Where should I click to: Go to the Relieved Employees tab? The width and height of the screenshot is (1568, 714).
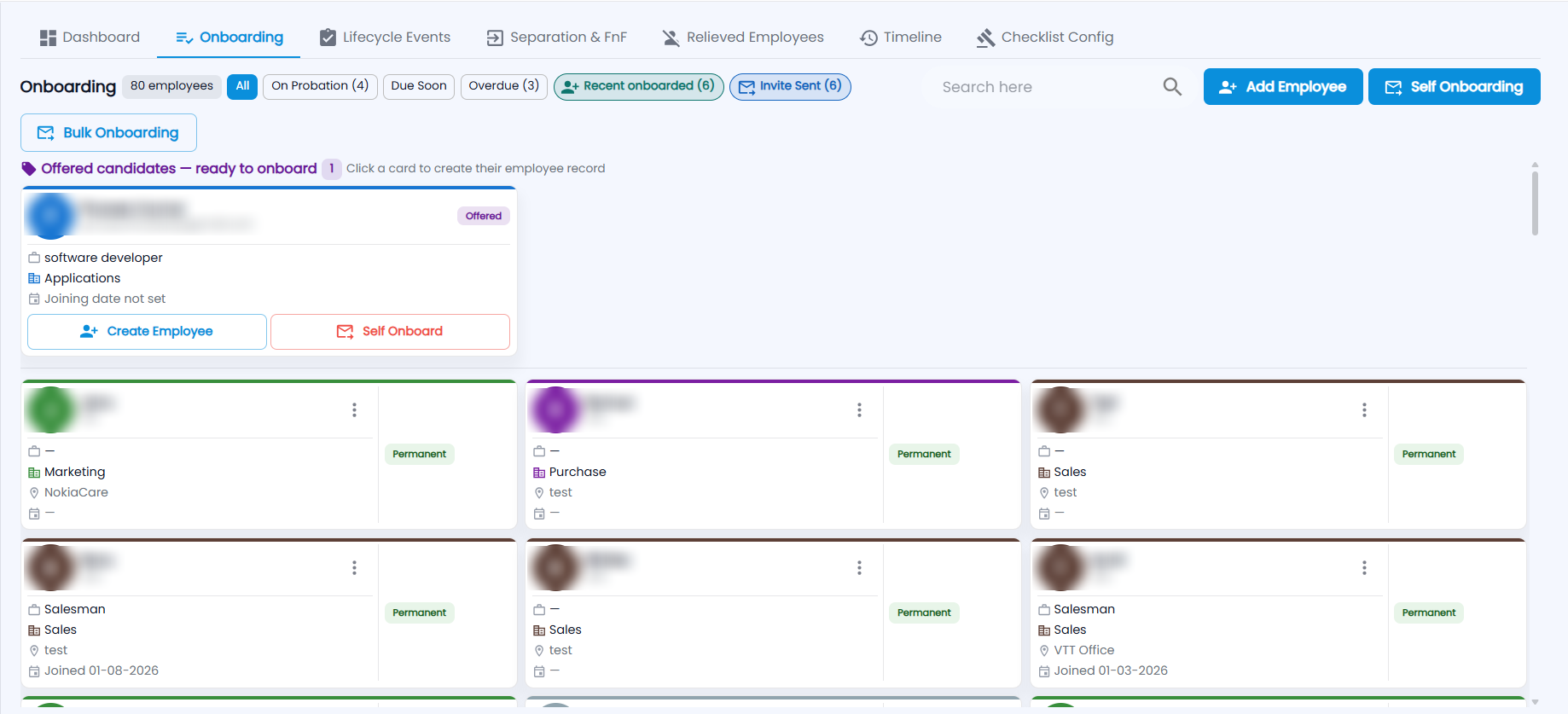click(743, 38)
